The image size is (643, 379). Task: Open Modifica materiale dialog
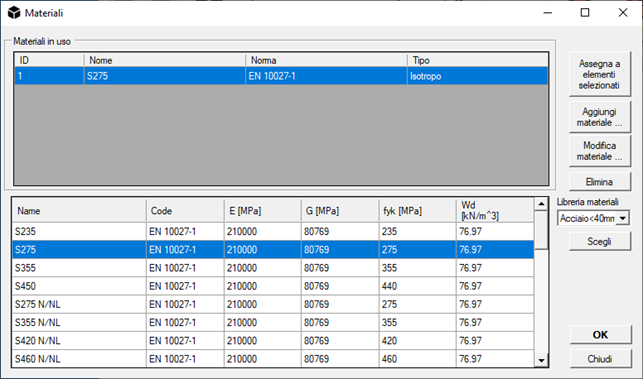(x=600, y=151)
